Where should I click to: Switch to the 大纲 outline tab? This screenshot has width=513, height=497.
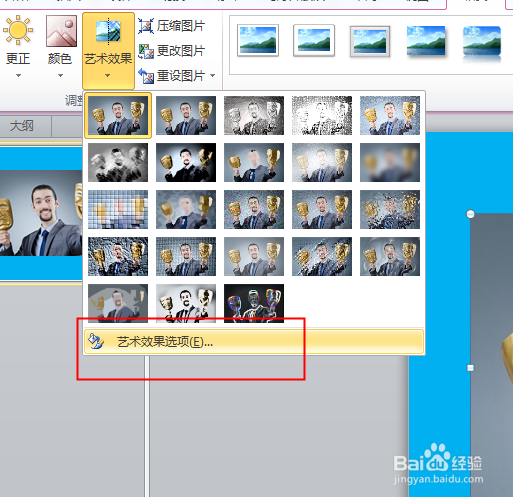point(22,126)
